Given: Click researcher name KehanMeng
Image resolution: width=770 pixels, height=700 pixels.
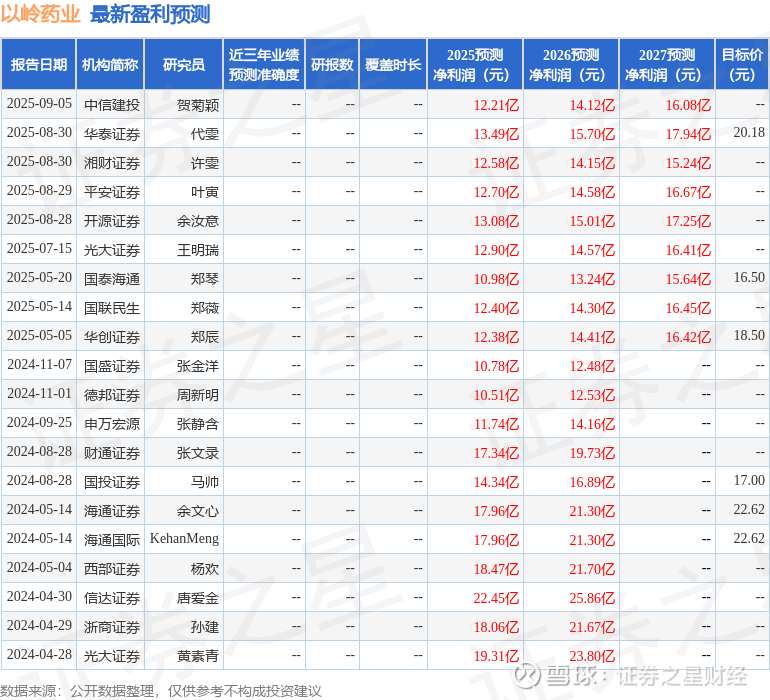Looking at the screenshot, I should tap(184, 538).
